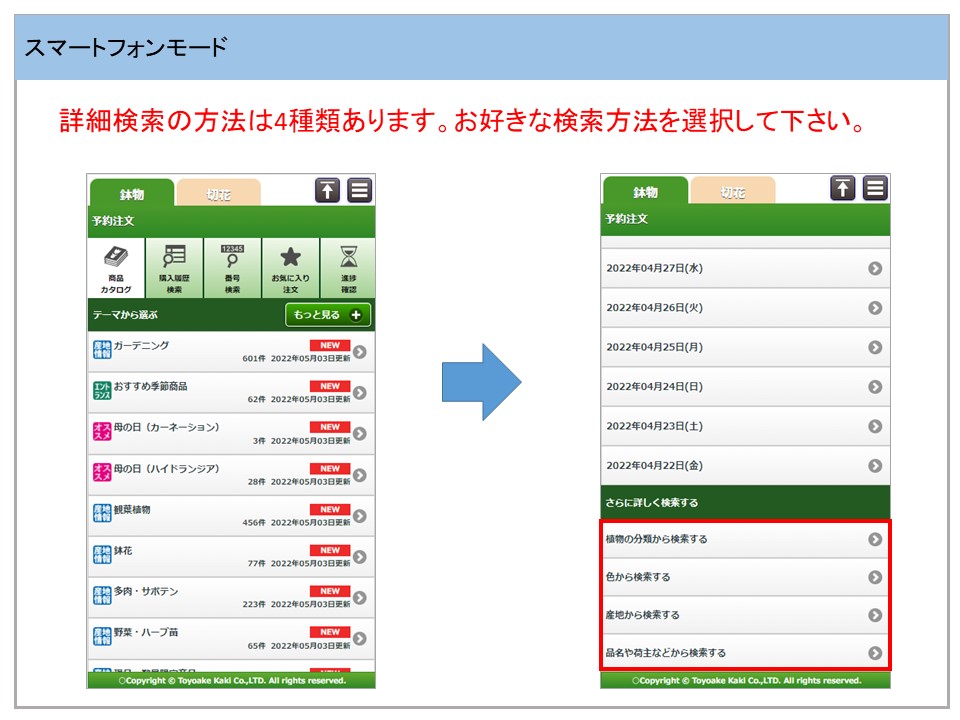The image size is (960, 720).
Task: Switch to 切花 tab on right phone screen
Action: click(732, 192)
